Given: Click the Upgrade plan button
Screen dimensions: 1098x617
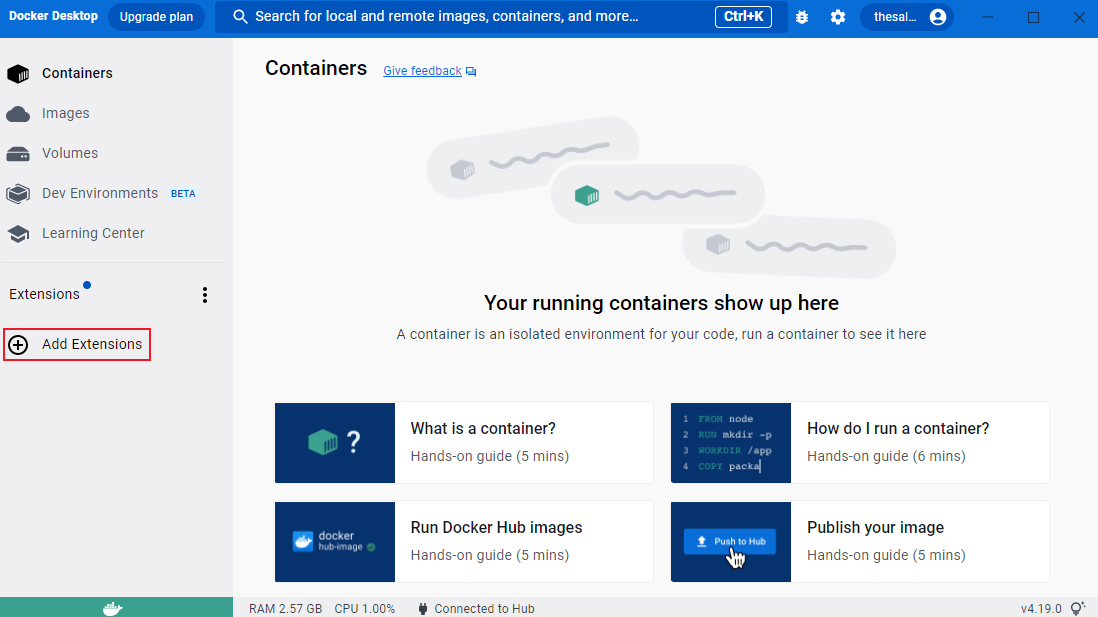Looking at the screenshot, I should pos(156,17).
